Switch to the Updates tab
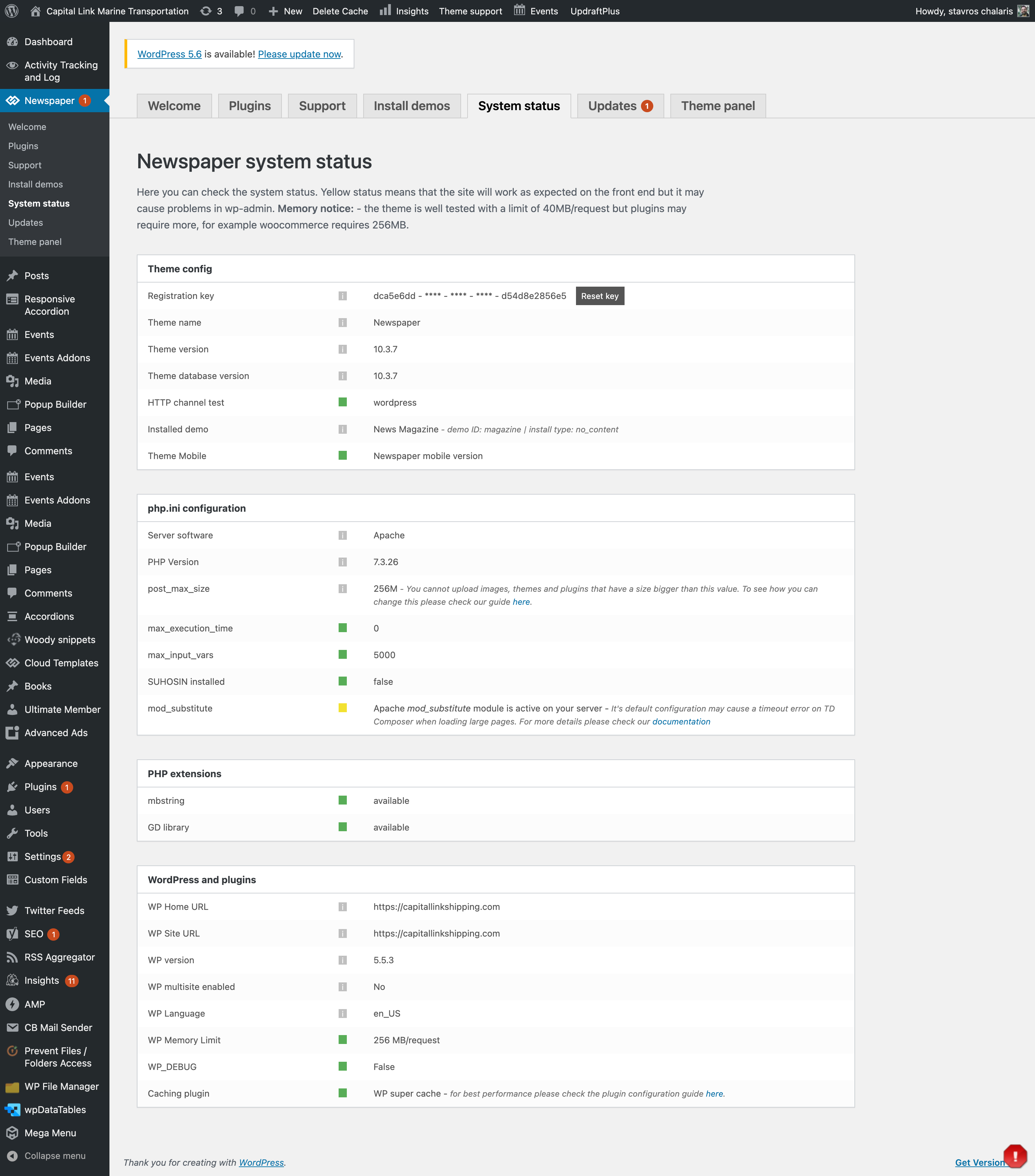This screenshot has width=1035, height=1176. pos(620,106)
